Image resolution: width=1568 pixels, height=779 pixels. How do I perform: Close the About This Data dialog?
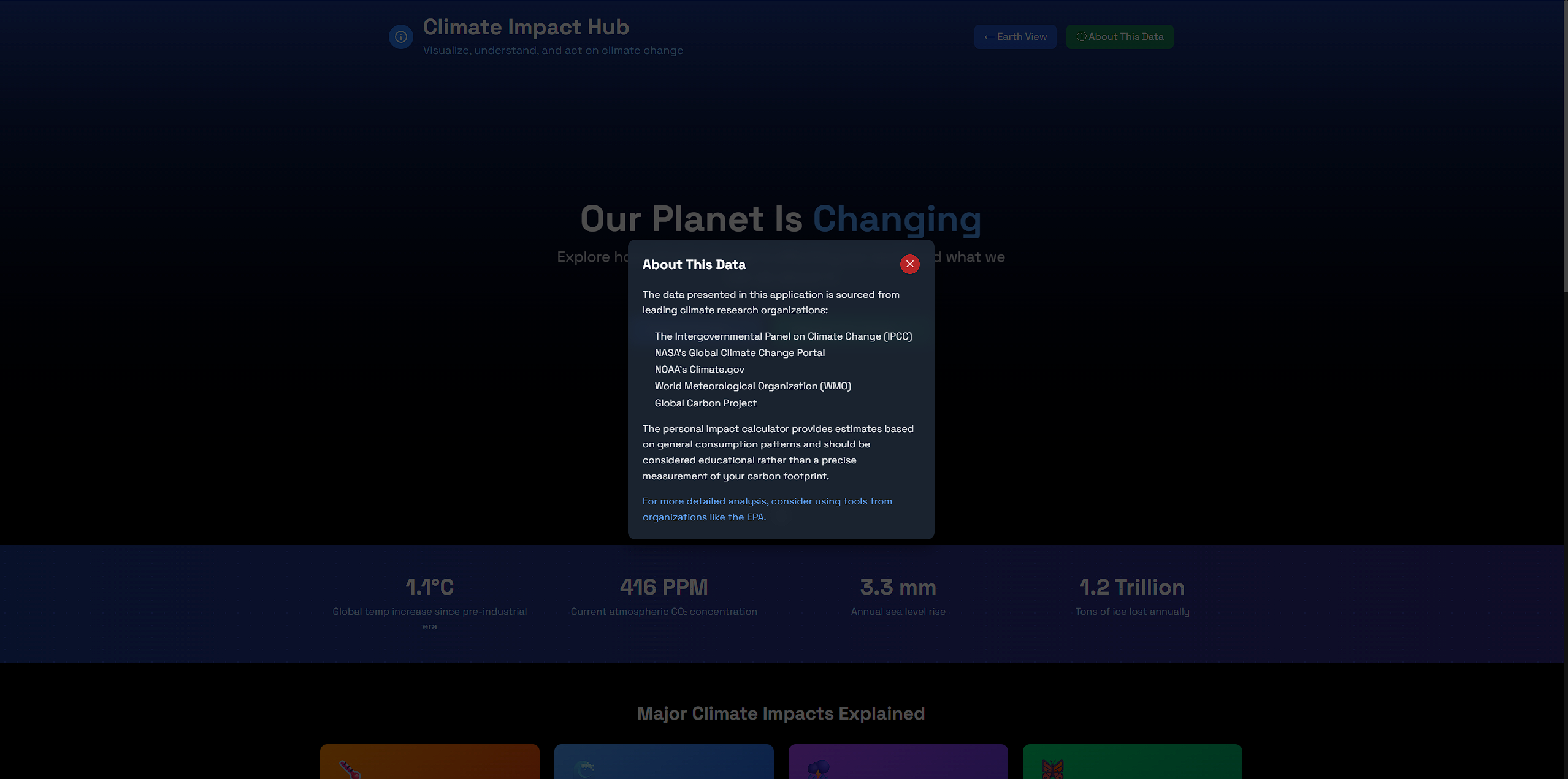[909, 264]
